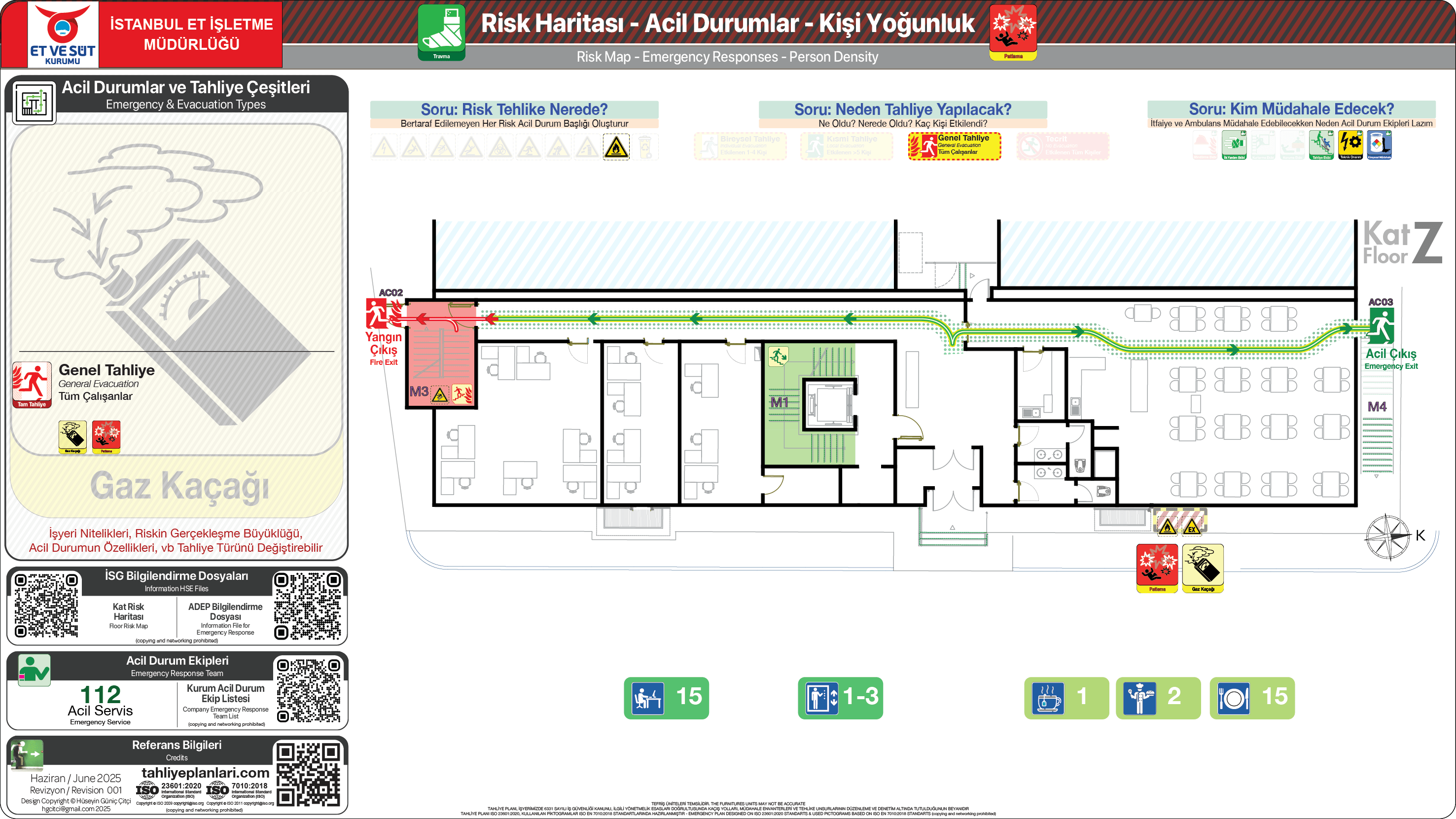Click the Patlama explosion icon in header
The width and height of the screenshot is (1456, 819).
point(1013,32)
